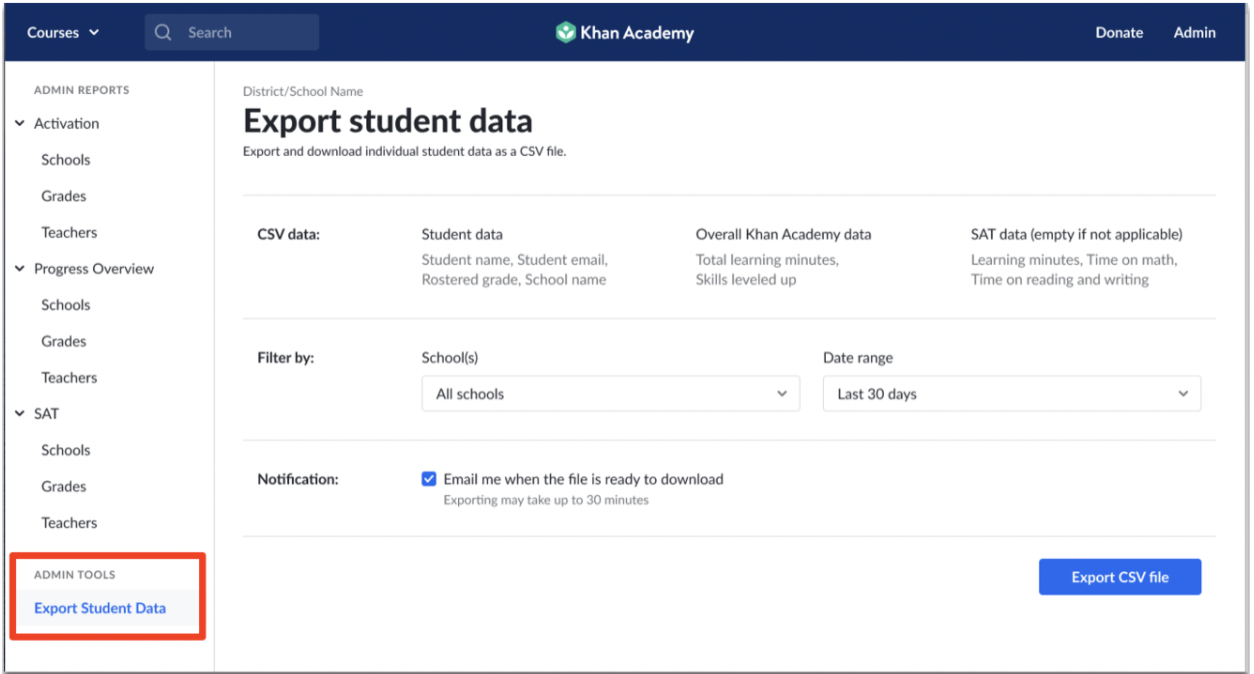Click the Email me when file is ready label
Screen dimensions: 1254x674
point(583,479)
